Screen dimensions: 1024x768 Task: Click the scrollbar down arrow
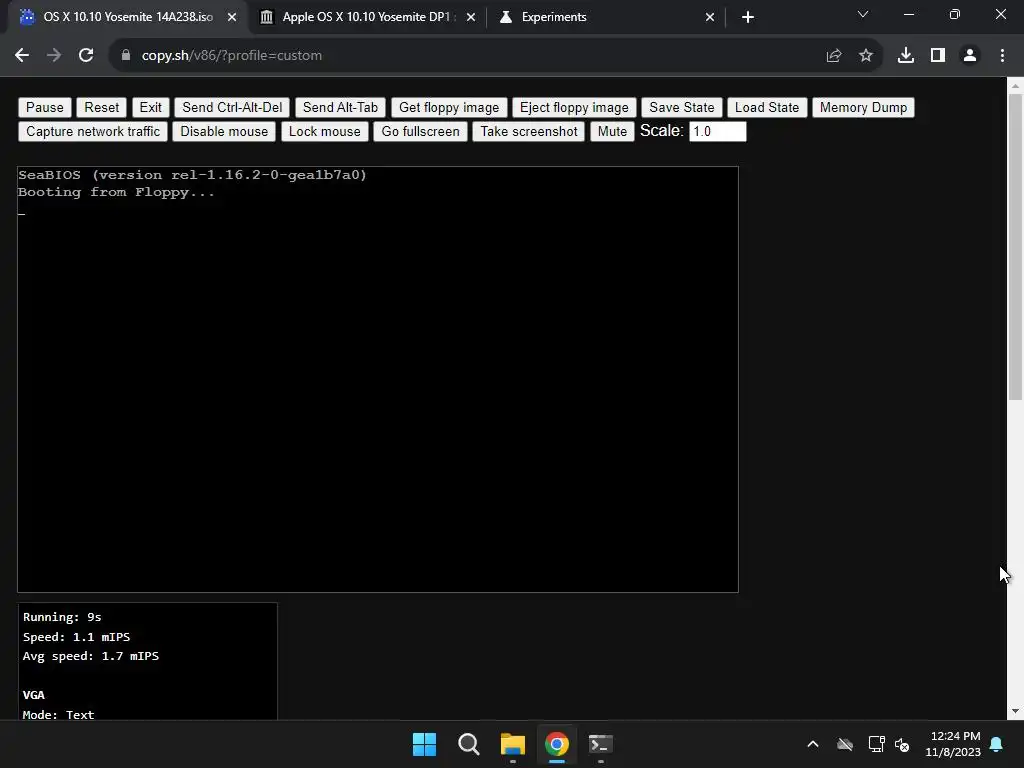click(1015, 711)
